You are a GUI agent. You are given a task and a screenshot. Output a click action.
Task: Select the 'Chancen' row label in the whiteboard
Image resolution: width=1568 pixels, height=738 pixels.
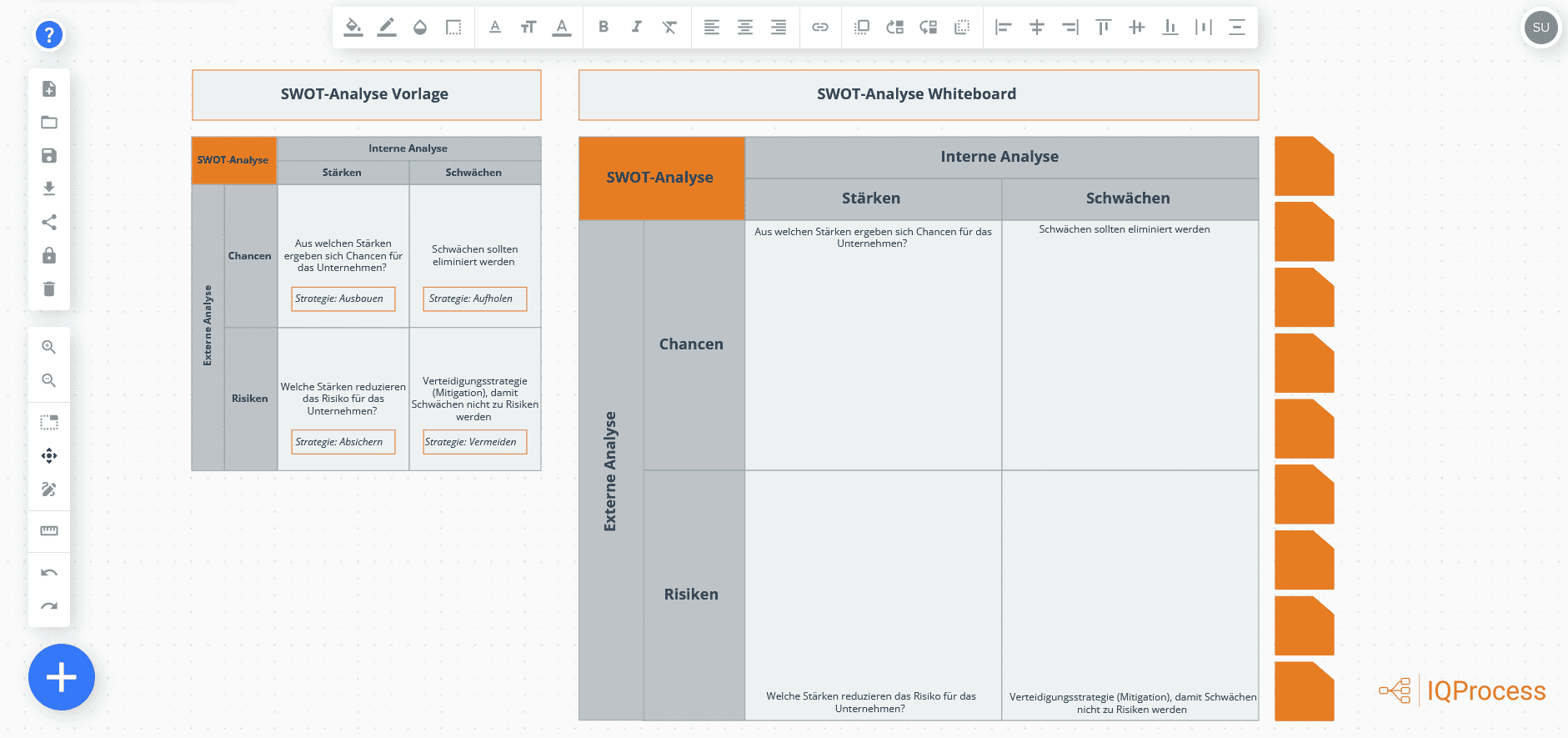pos(694,344)
